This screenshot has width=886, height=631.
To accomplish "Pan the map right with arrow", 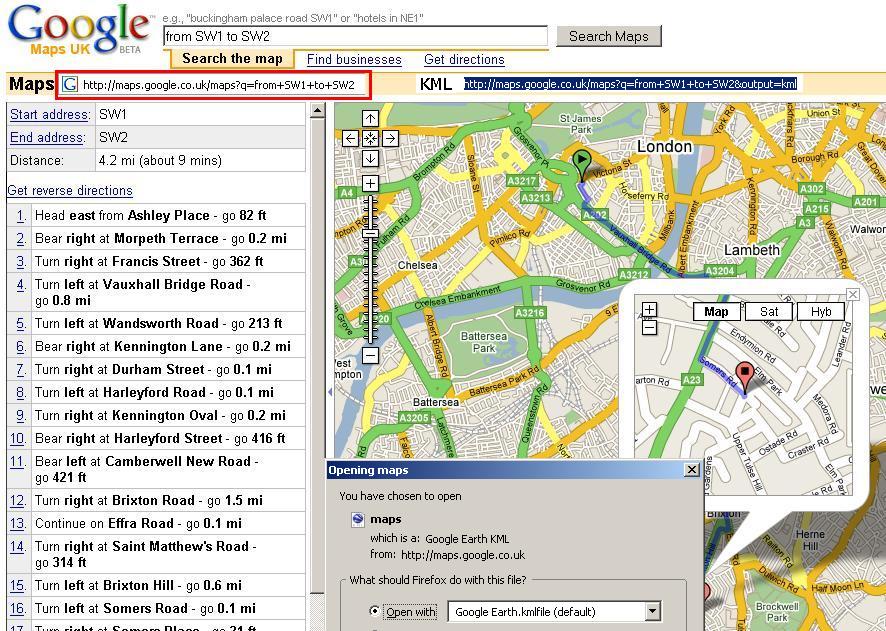I will pos(390,138).
